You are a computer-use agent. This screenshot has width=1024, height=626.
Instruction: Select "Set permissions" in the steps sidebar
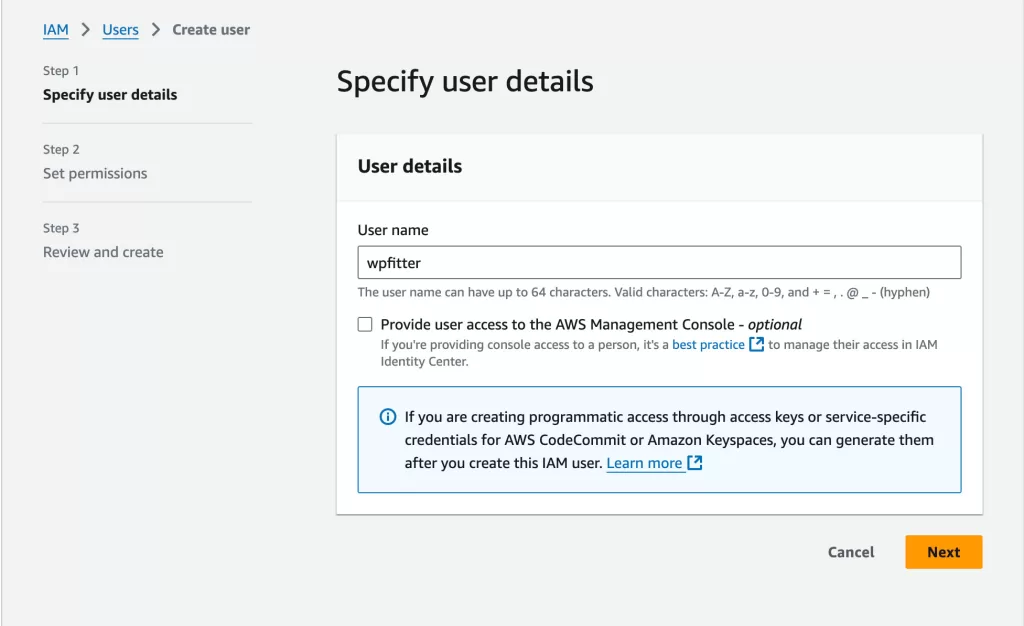95,173
